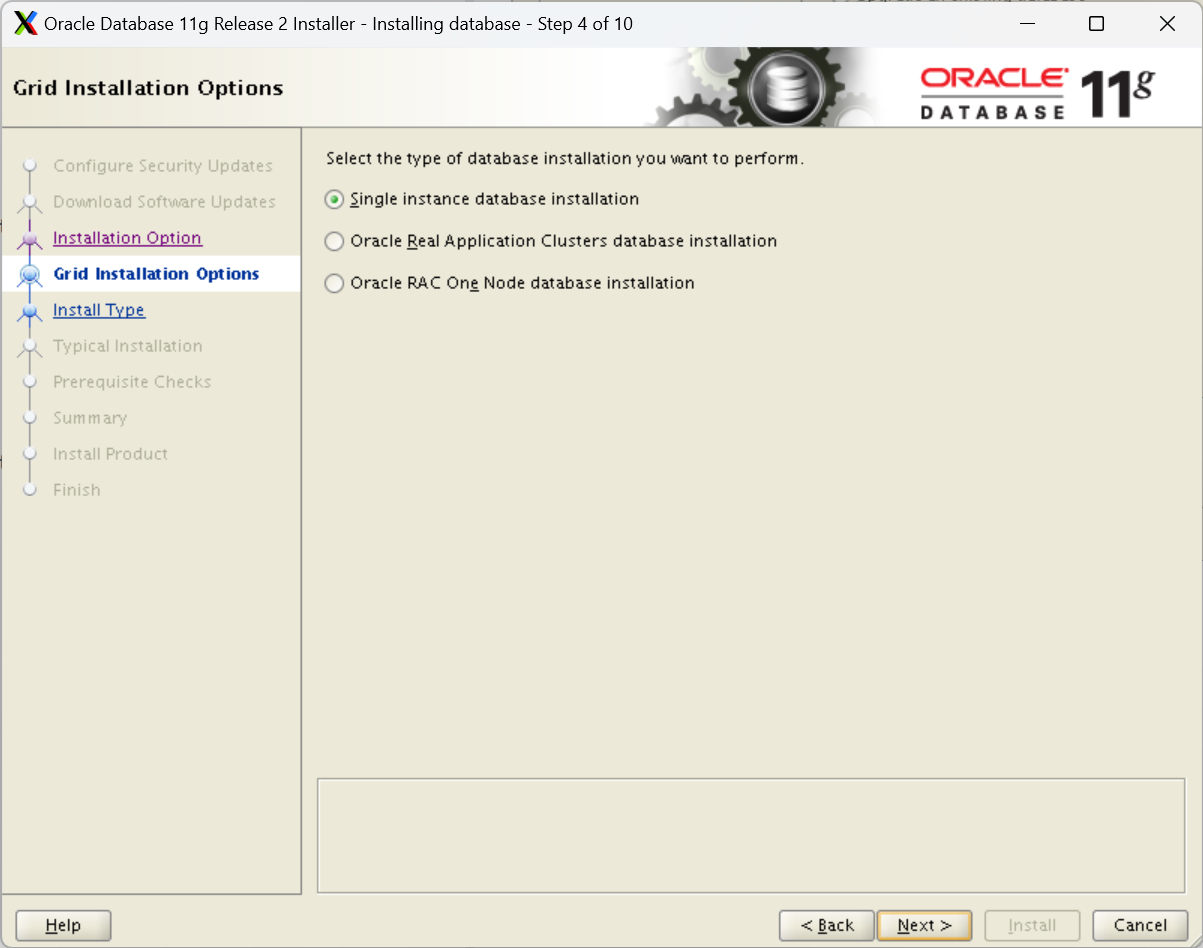Screen dimensions: 1203x948
Task: Close the installer window
Action: coord(1167,24)
